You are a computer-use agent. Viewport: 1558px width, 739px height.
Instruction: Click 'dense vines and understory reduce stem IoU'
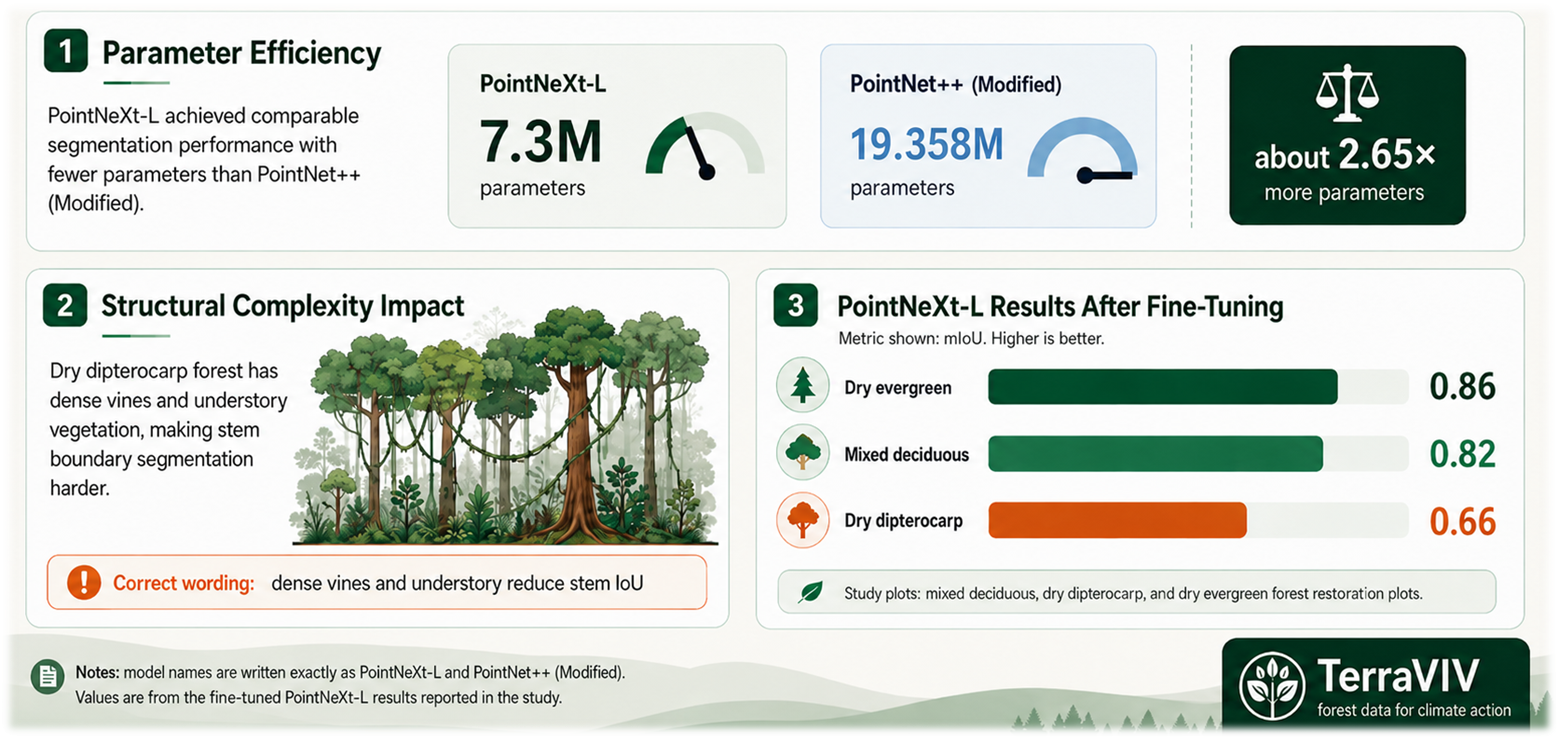(x=457, y=582)
